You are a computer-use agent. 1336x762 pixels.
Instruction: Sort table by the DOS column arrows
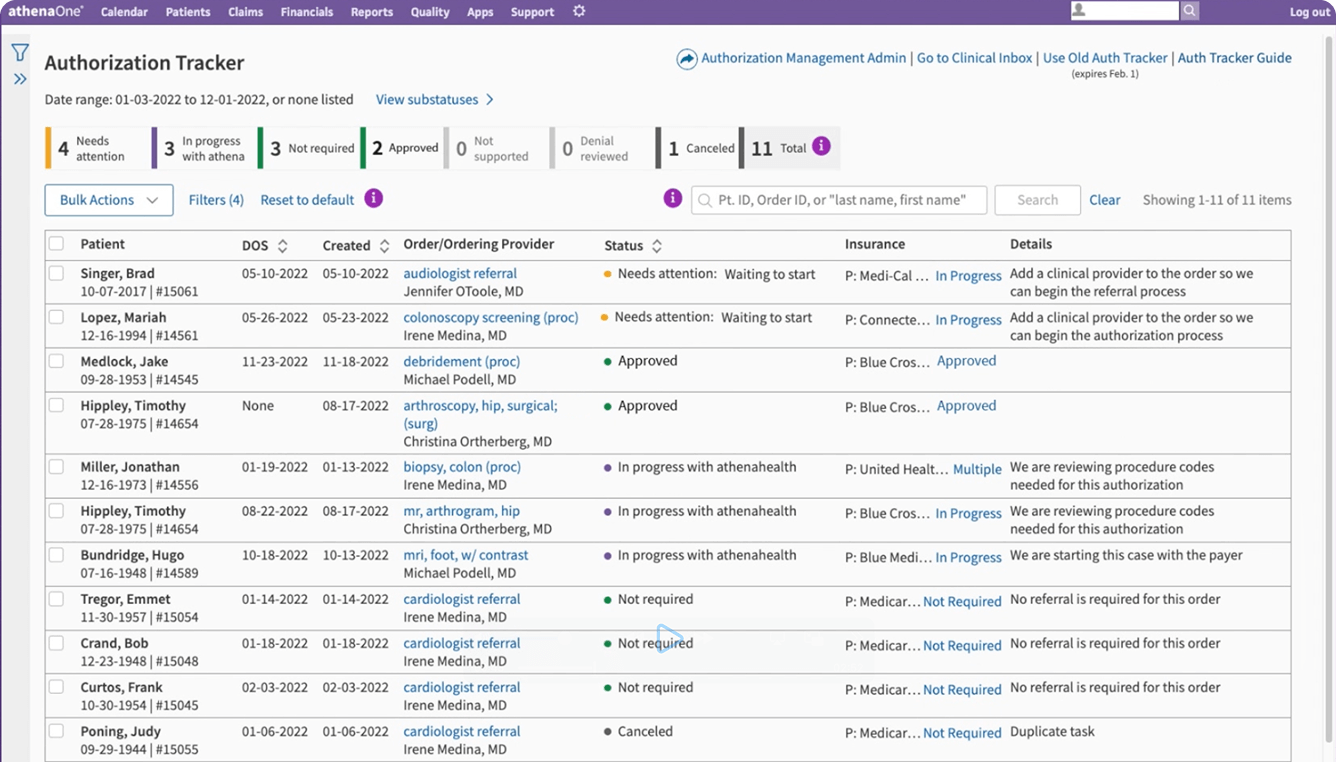click(x=283, y=246)
